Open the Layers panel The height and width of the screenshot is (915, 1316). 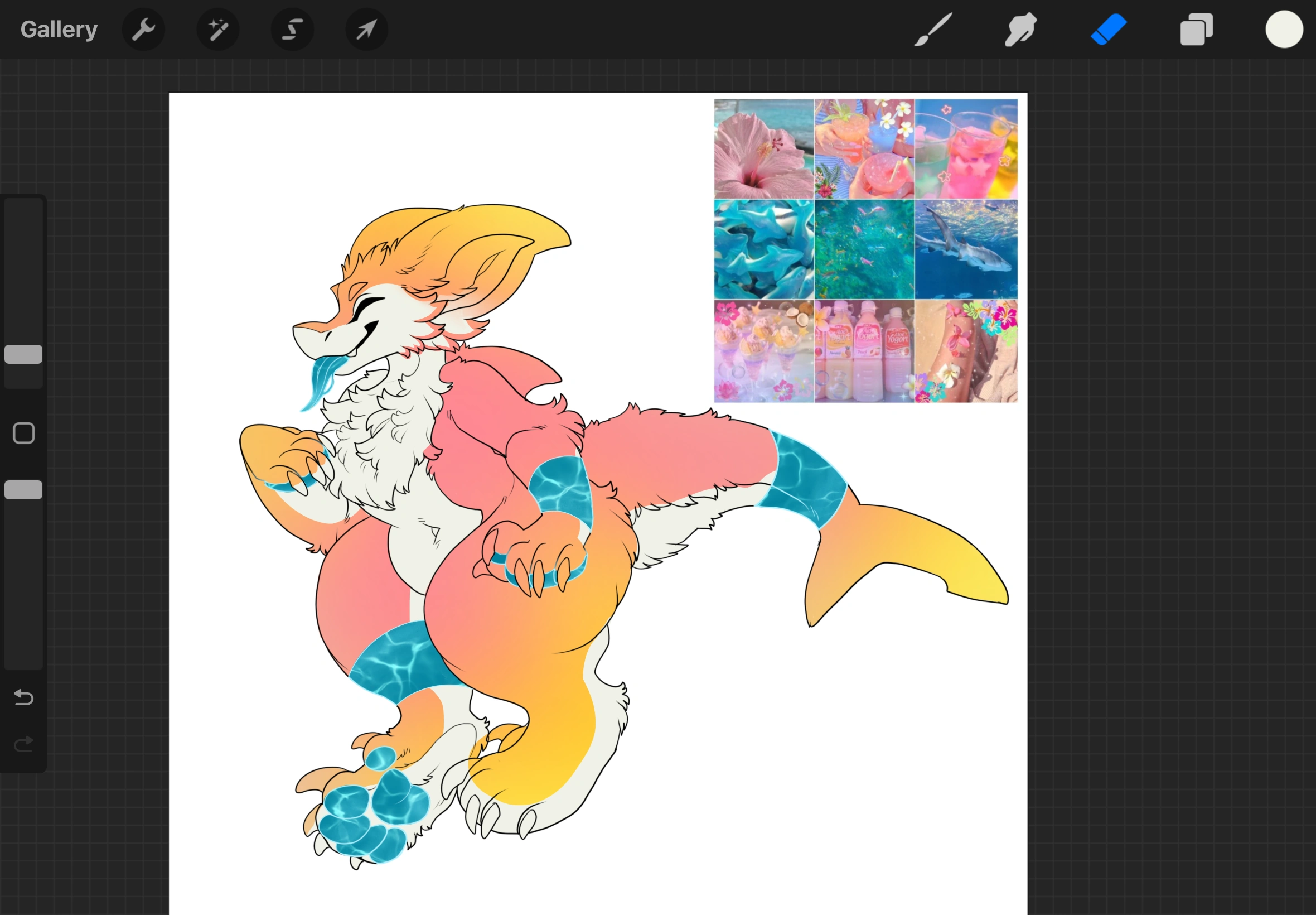1196,28
